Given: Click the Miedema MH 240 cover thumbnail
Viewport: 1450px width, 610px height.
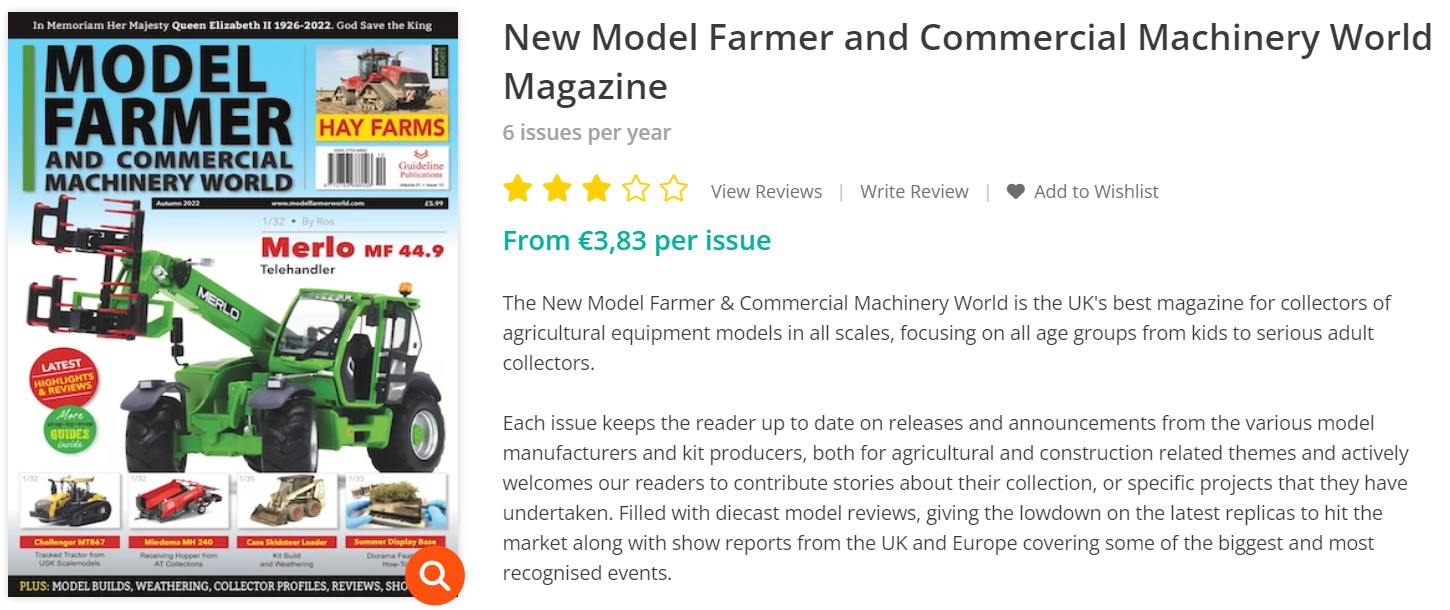Looking at the screenshot, I should [x=178, y=505].
